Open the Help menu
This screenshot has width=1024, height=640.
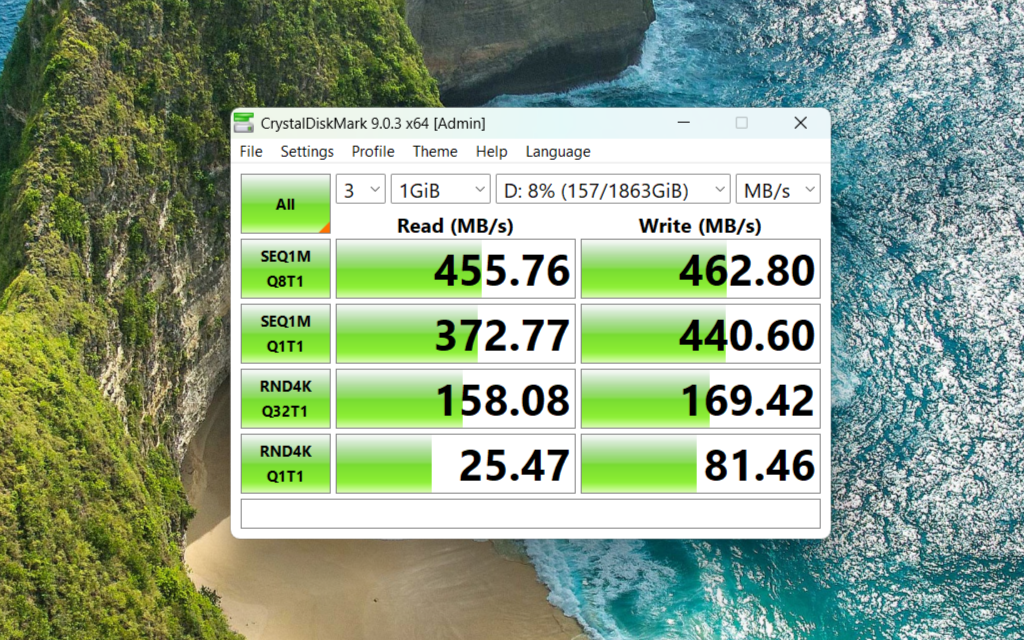491,152
